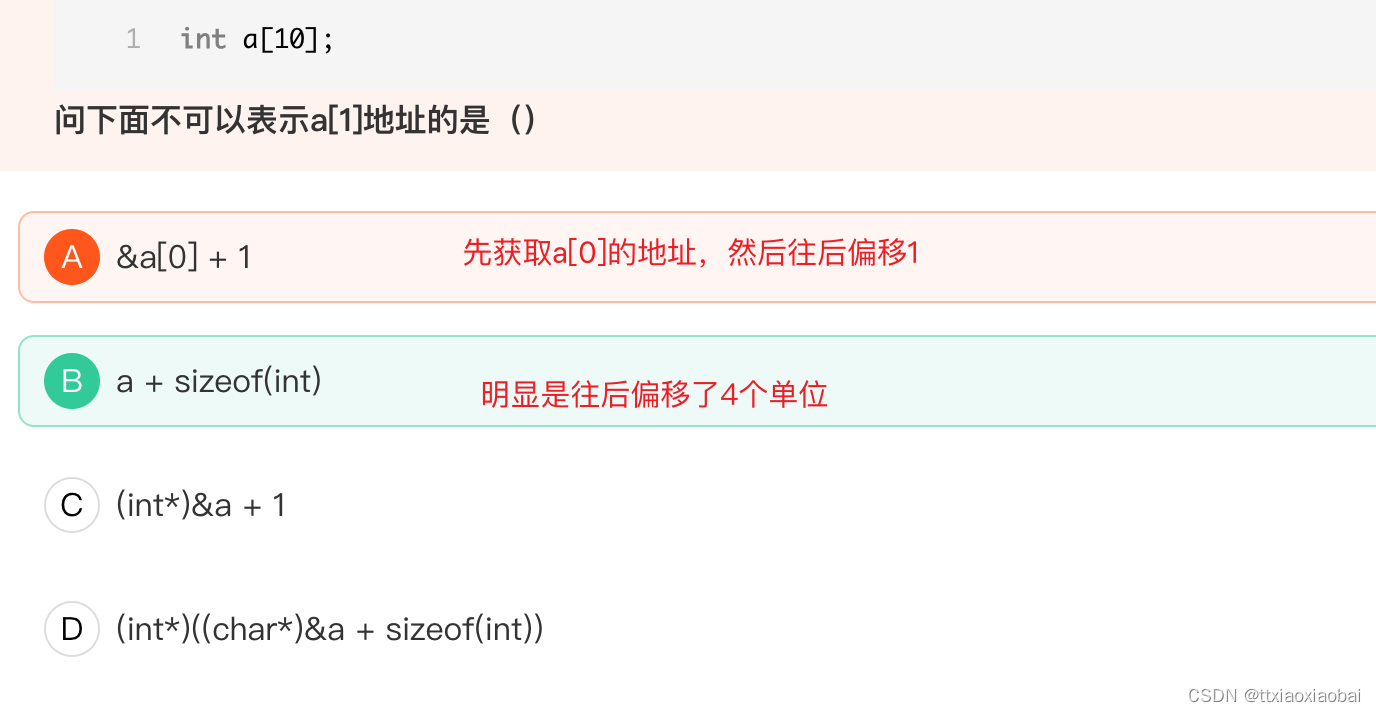Click option D expression with char cast
This screenshot has width=1376, height=712.
[330, 629]
